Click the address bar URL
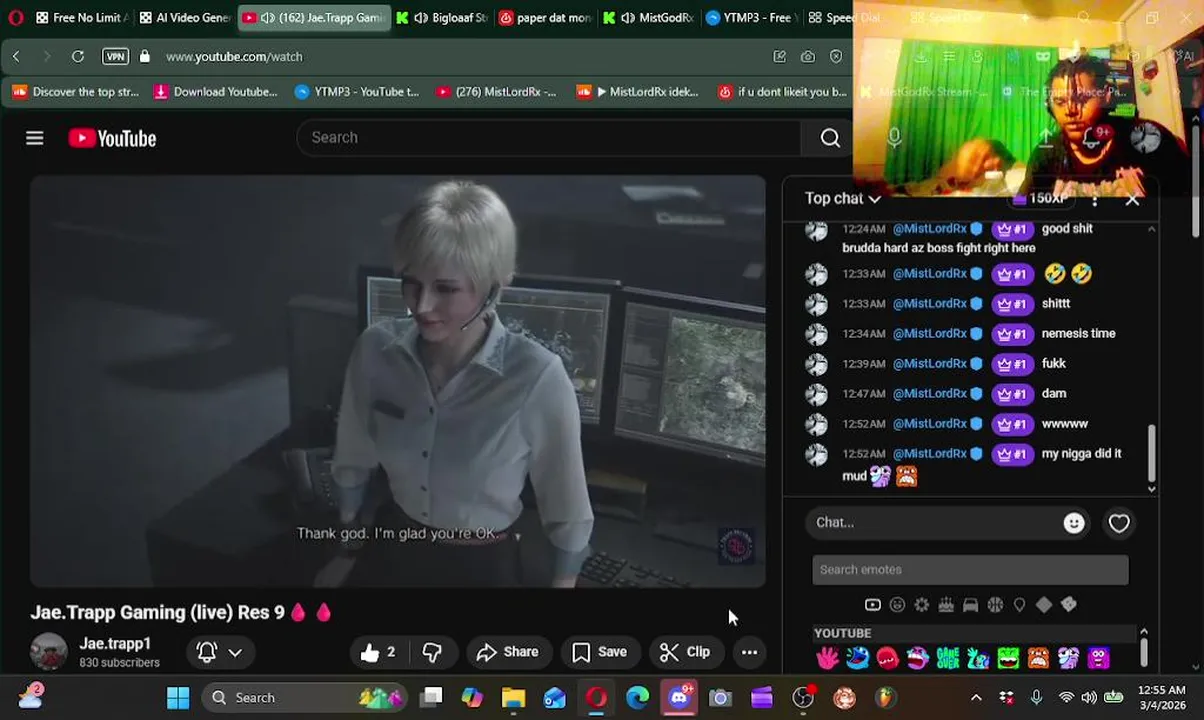 [234, 57]
